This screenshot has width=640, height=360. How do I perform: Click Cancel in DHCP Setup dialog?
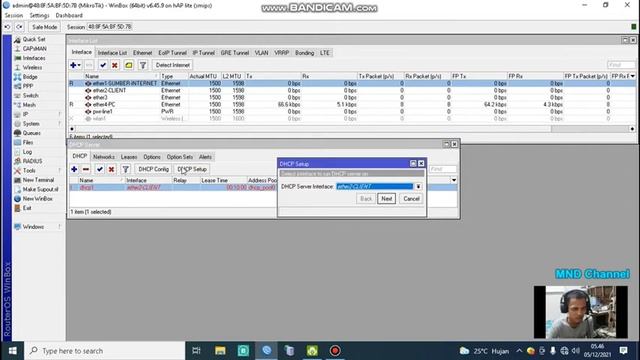click(x=411, y=199)
